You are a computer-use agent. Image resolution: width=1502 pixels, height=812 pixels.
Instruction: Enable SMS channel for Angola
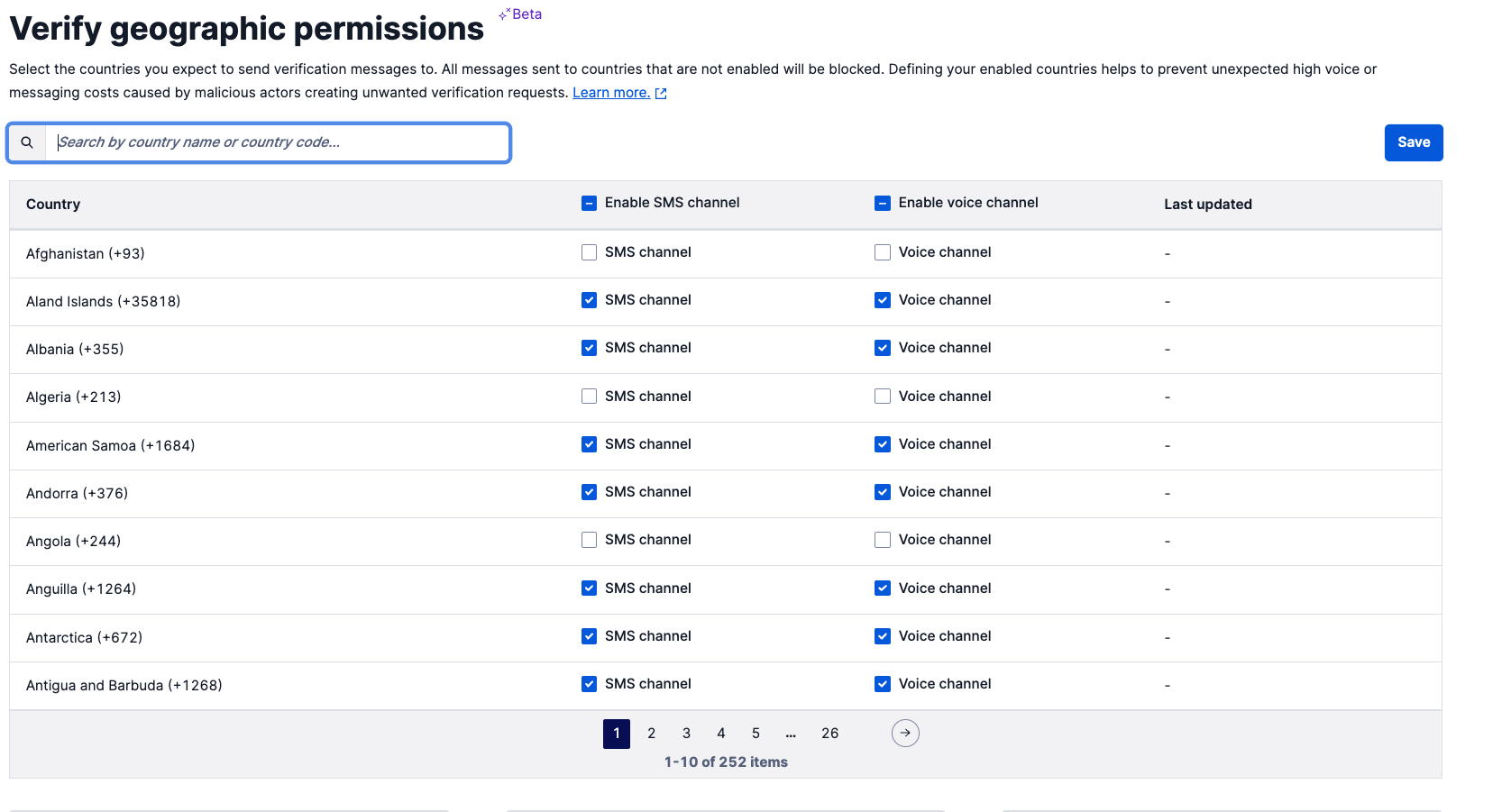point(589,540)
